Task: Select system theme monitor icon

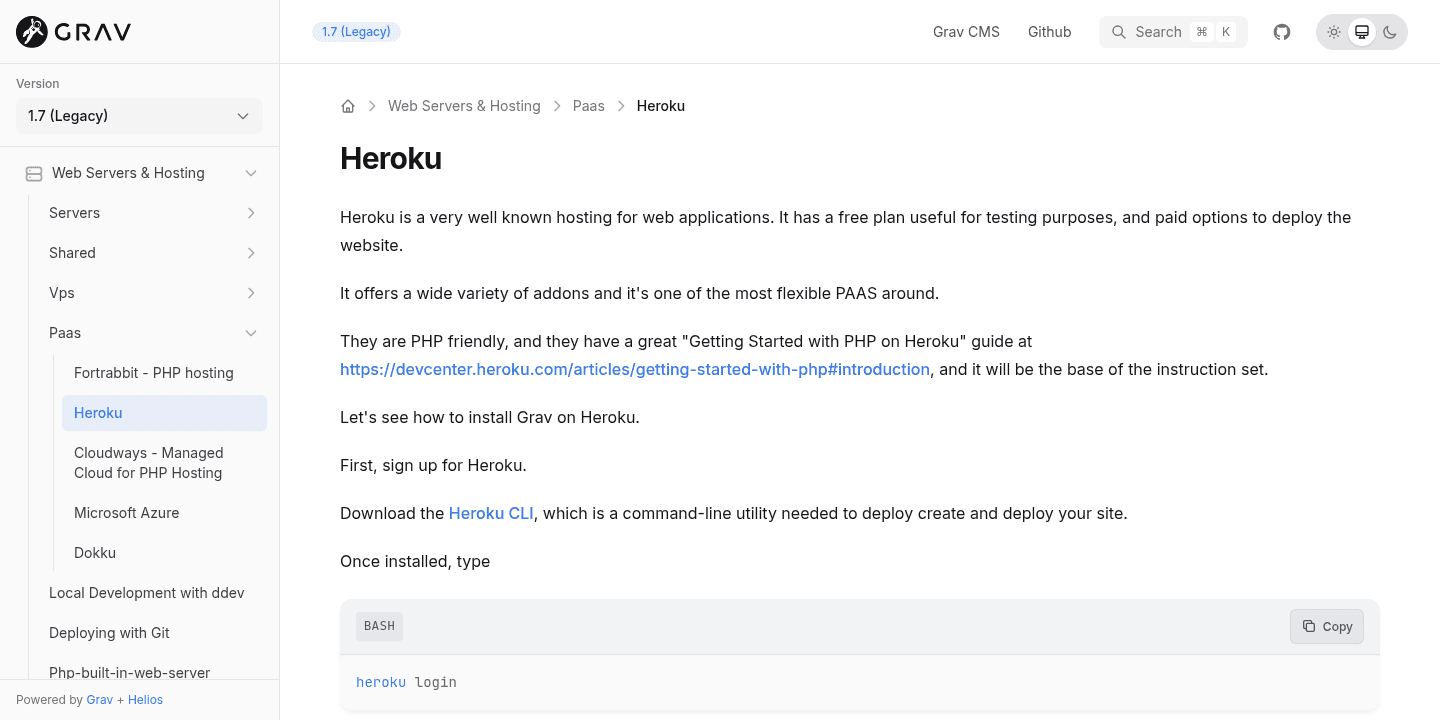Action: click(x=1362, y=32)
